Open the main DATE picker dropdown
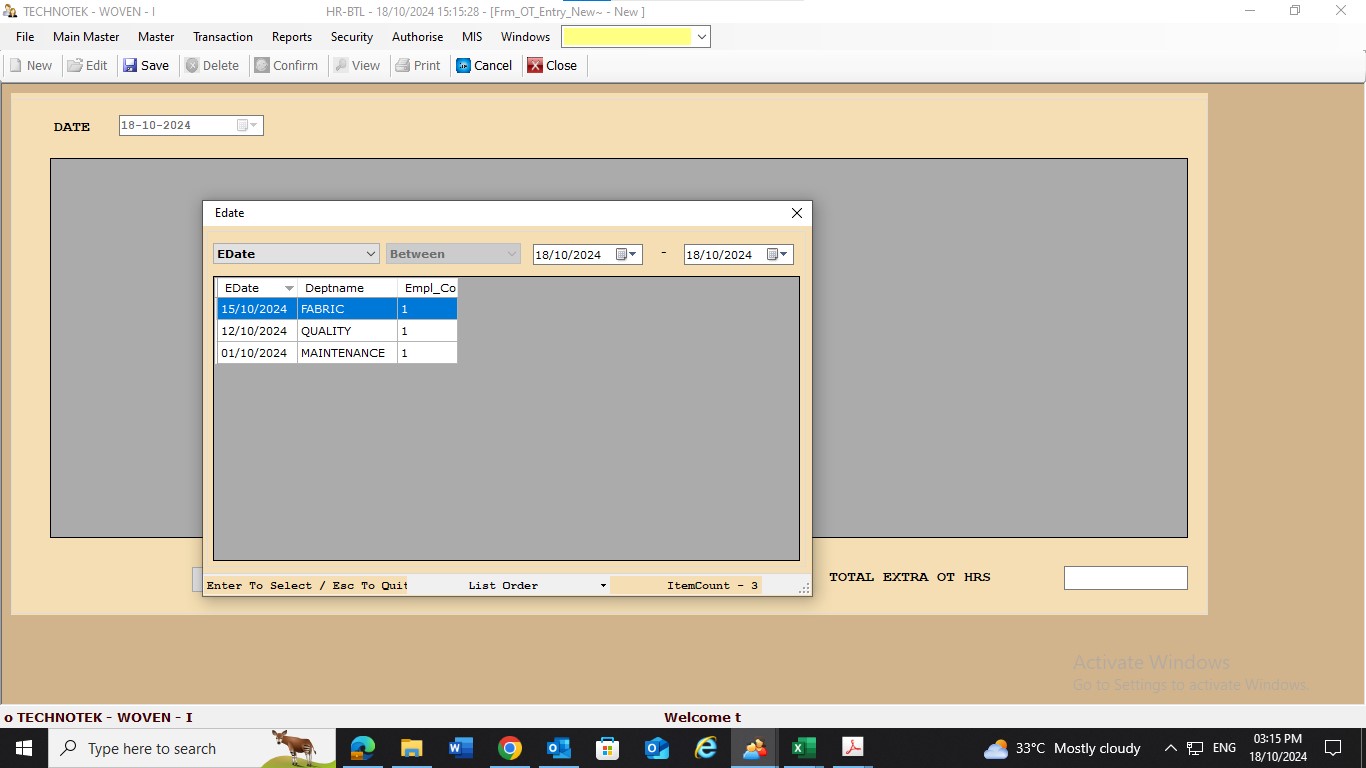 tap(247, 126)
